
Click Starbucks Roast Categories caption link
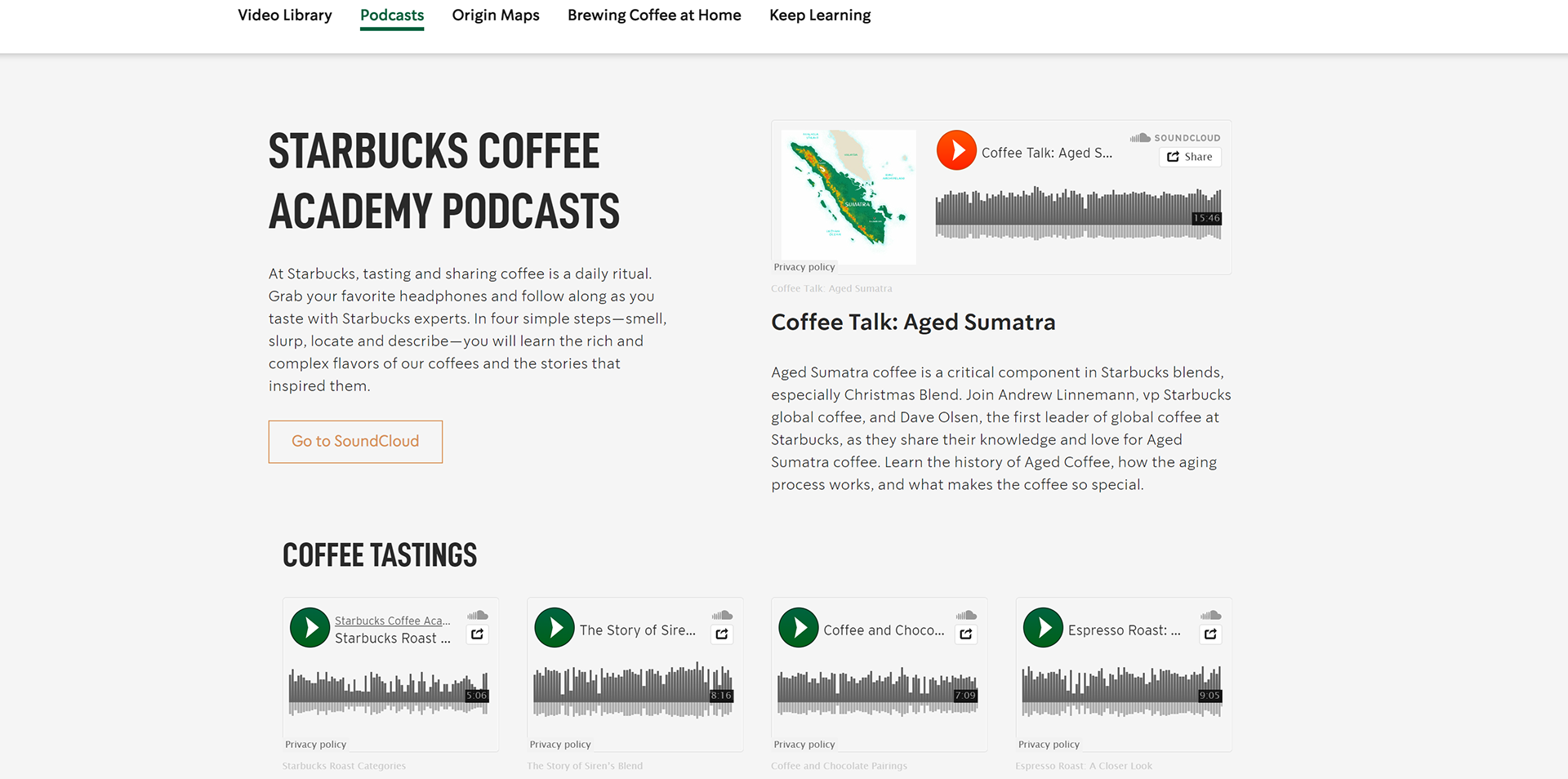(x=344, y=766)
